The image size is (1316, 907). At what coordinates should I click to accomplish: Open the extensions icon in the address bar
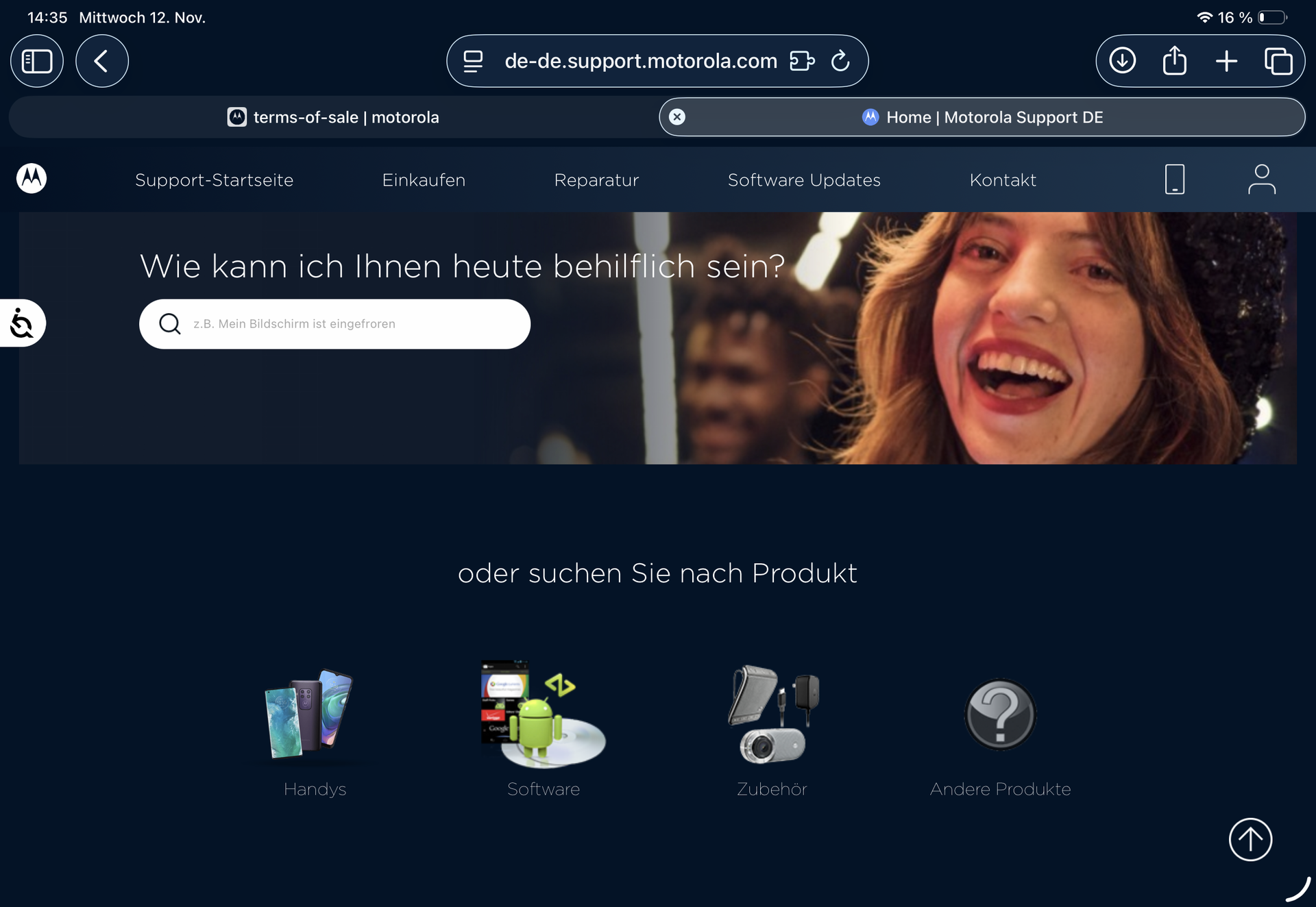point(802,61)
